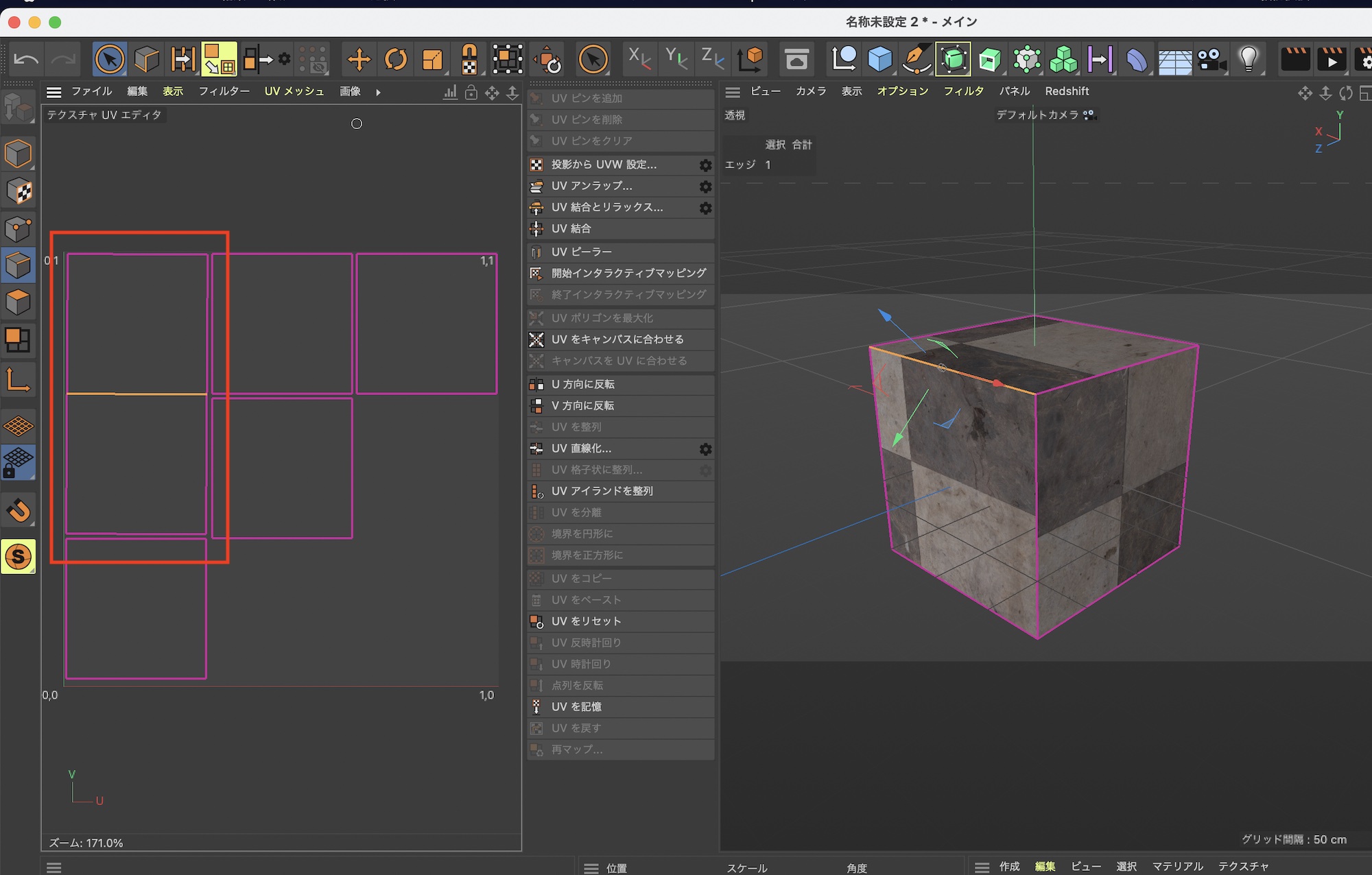Expand UV editor menu overflow arrow
Screen dimensions: 1372x875
pyautogui.click(x=378, y=93)
